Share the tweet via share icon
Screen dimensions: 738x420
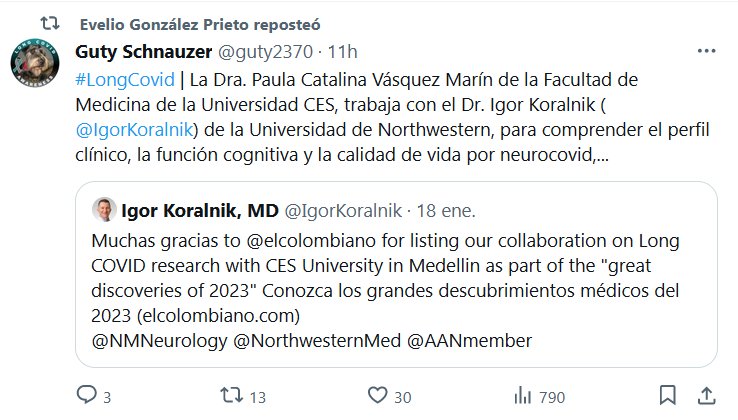tap(707, 396)
